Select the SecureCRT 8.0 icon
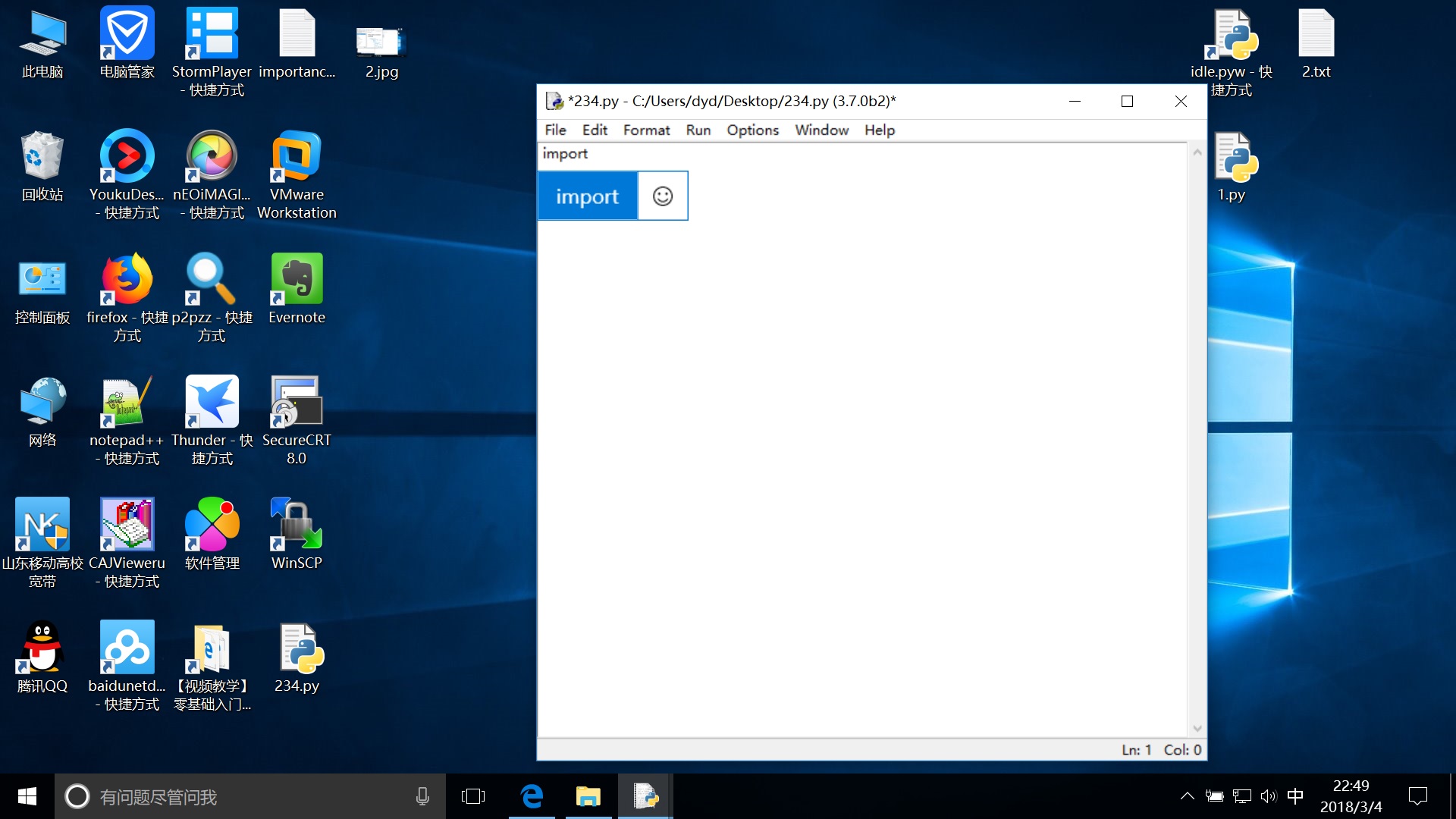This screenshot has width=1456, height=819. (x=297, y=420)
